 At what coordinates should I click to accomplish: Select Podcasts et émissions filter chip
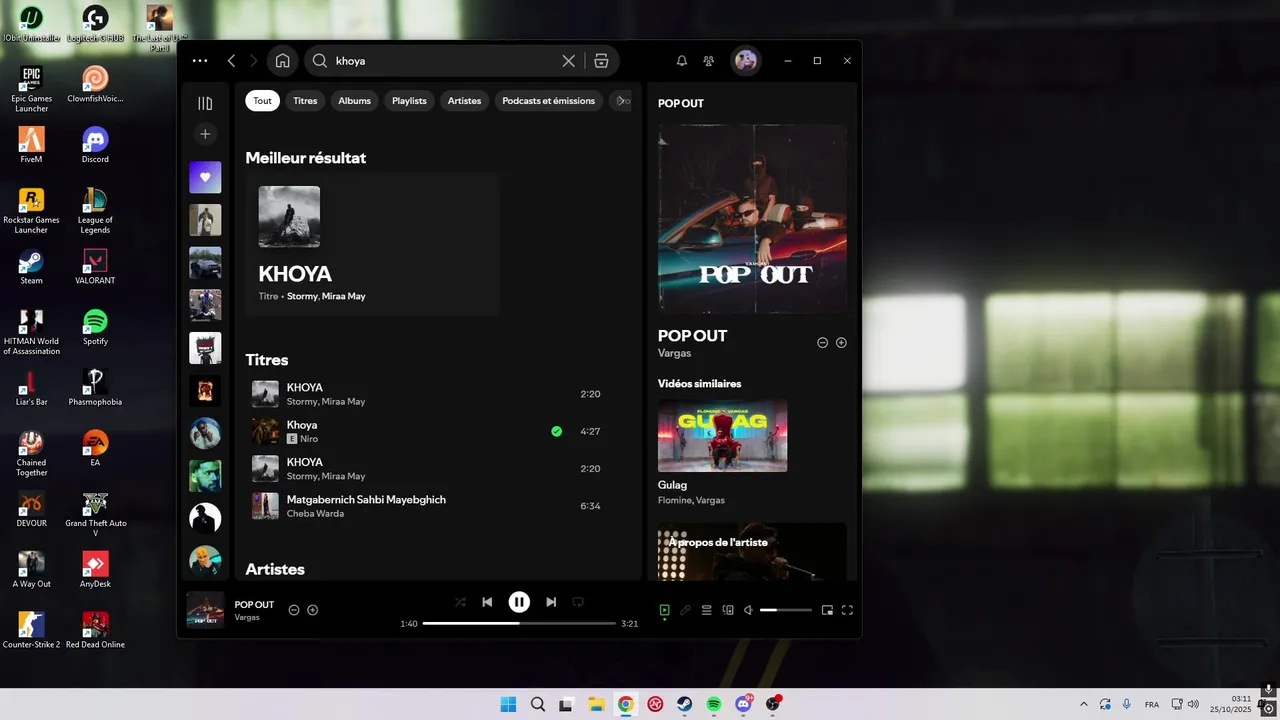[548, 101]
